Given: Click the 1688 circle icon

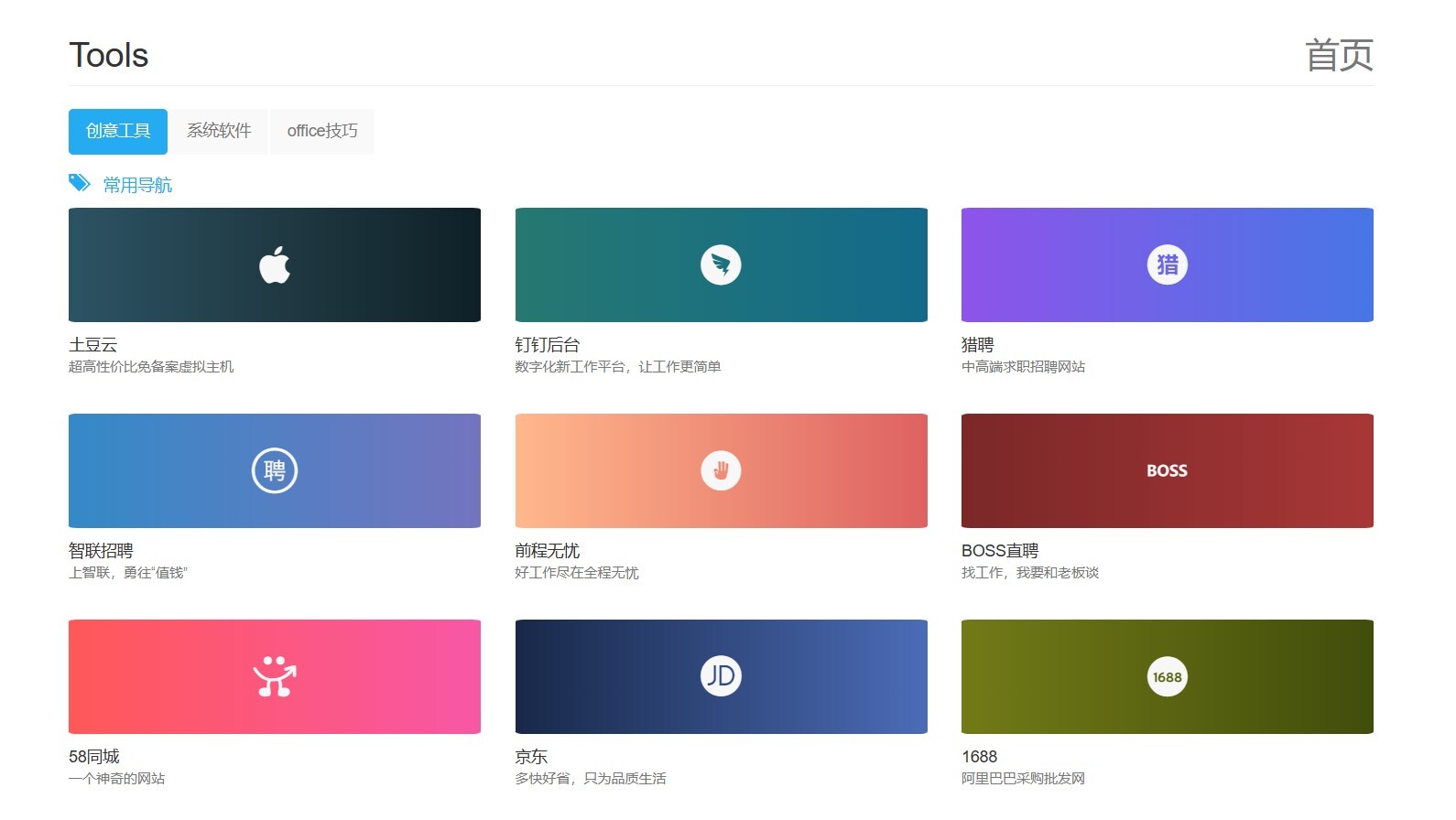Looking at the screenshot, I should (x=1167, y=677).
